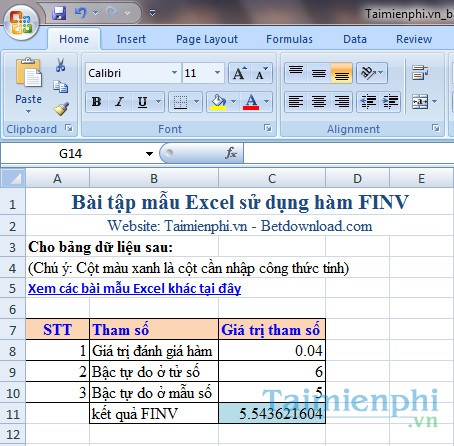Open the font size 11 dropdown
Screen dimensions: 454x446
pos(217,73)
